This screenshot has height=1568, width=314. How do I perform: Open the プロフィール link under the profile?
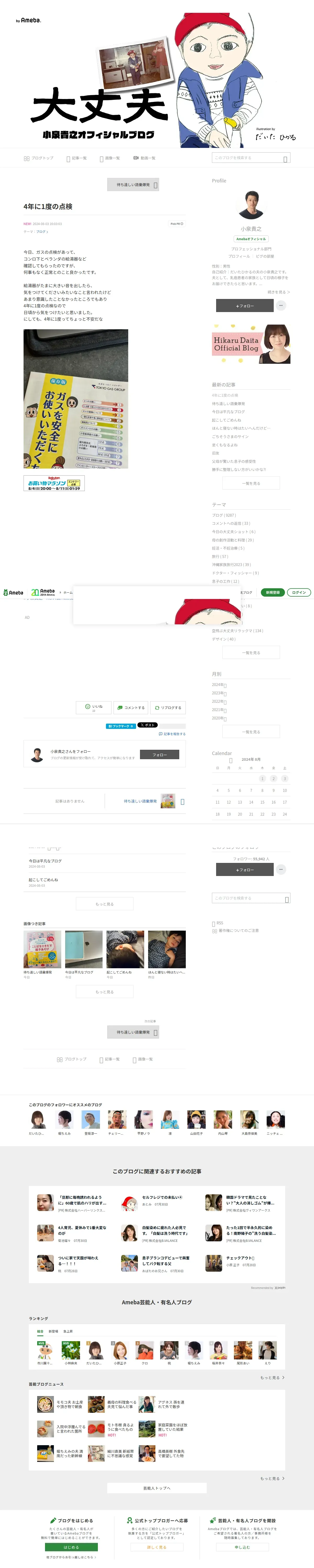(x=239, y=256)
